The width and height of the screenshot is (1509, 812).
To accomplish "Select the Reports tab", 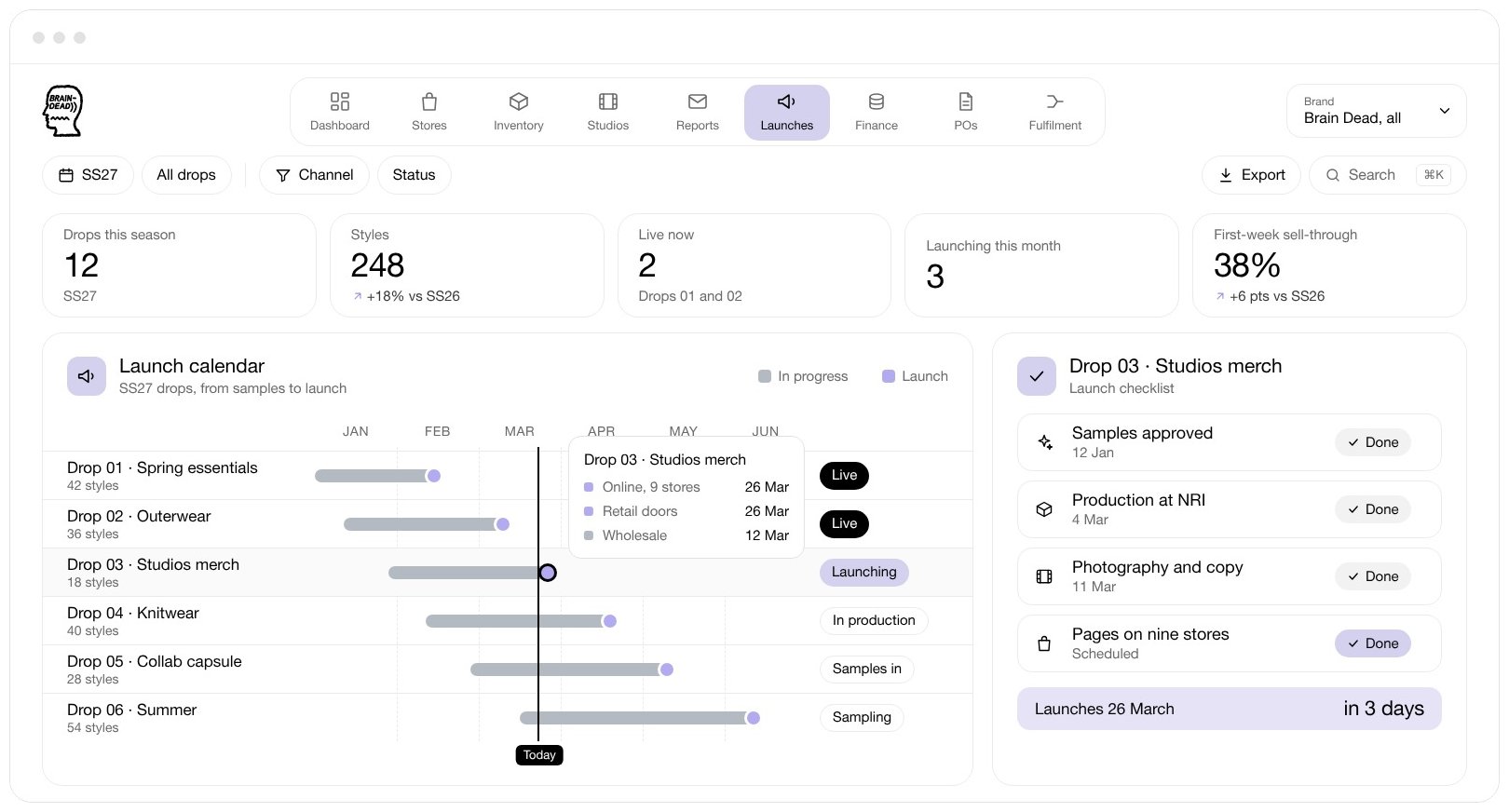I will pos(698,112).
